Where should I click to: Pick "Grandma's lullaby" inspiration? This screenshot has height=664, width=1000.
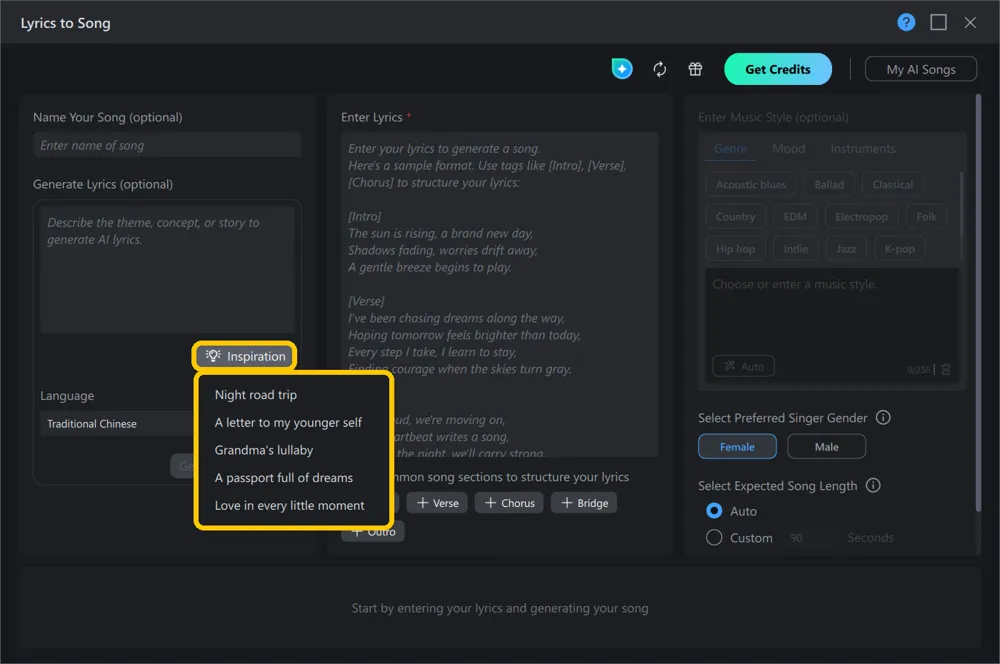[264, 450]
